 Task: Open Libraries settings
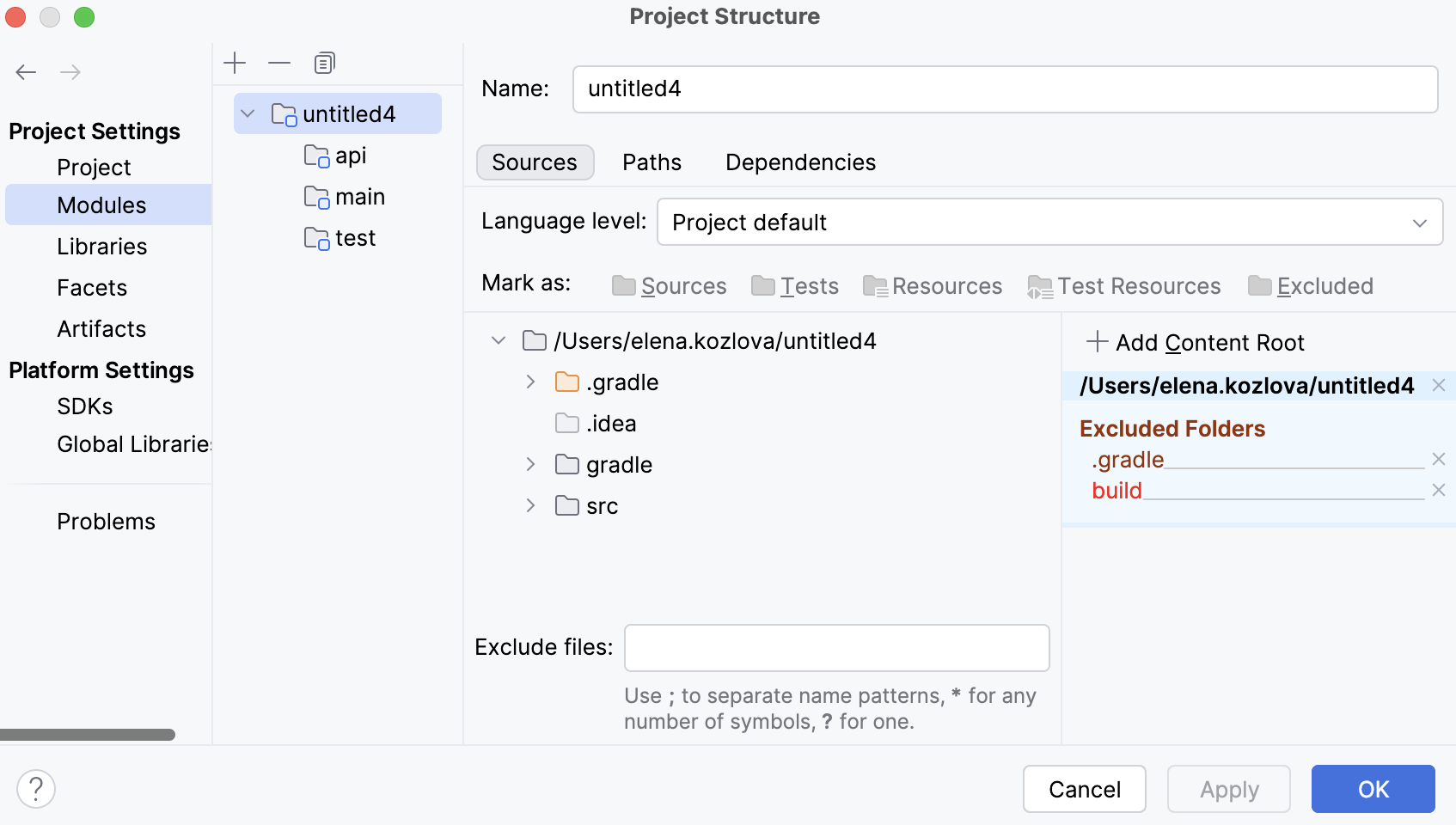coord(101,247)
